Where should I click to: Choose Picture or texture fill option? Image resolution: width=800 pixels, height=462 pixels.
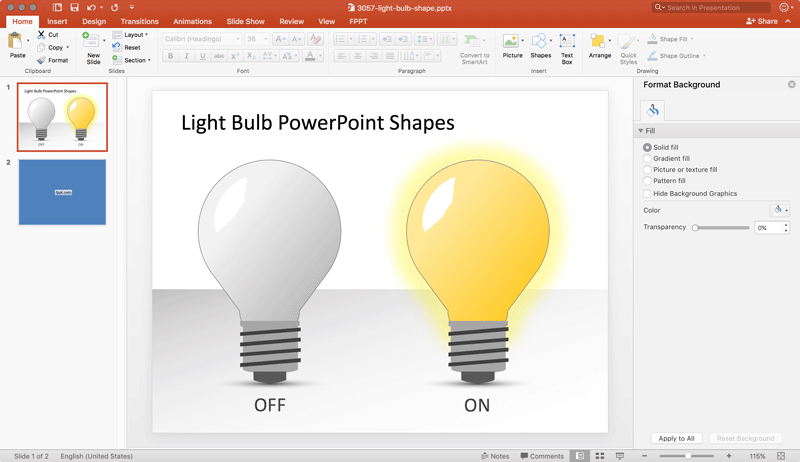(x=648, y=170)
